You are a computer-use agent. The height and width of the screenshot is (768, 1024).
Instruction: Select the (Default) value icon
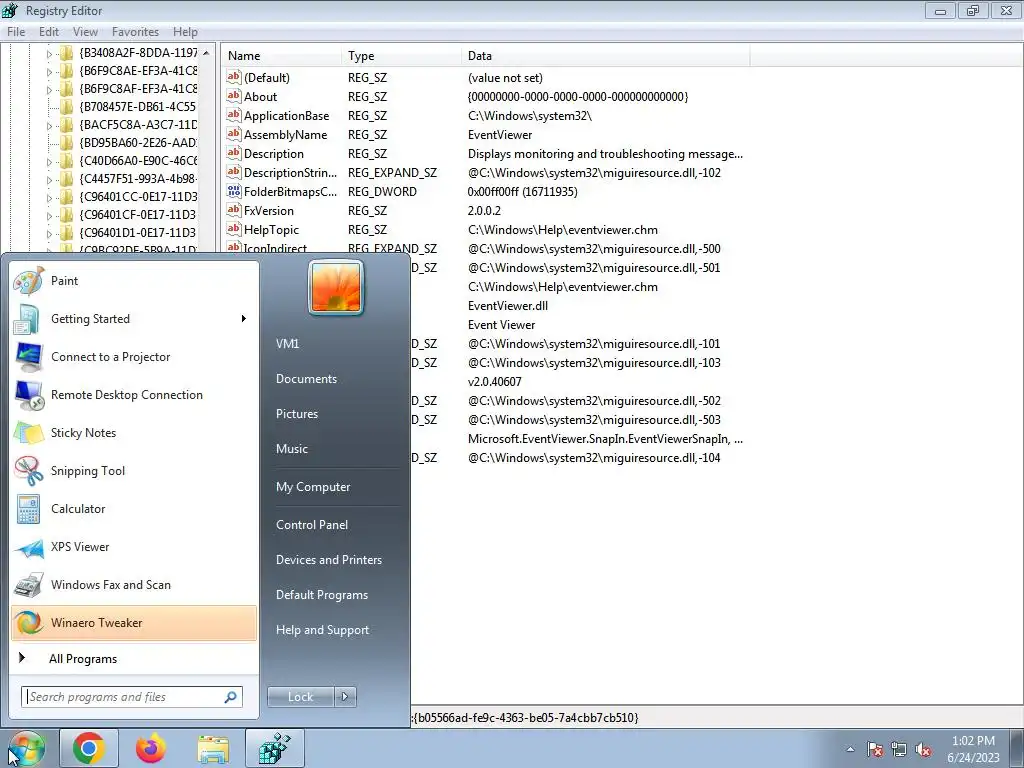tap(234, 77)
